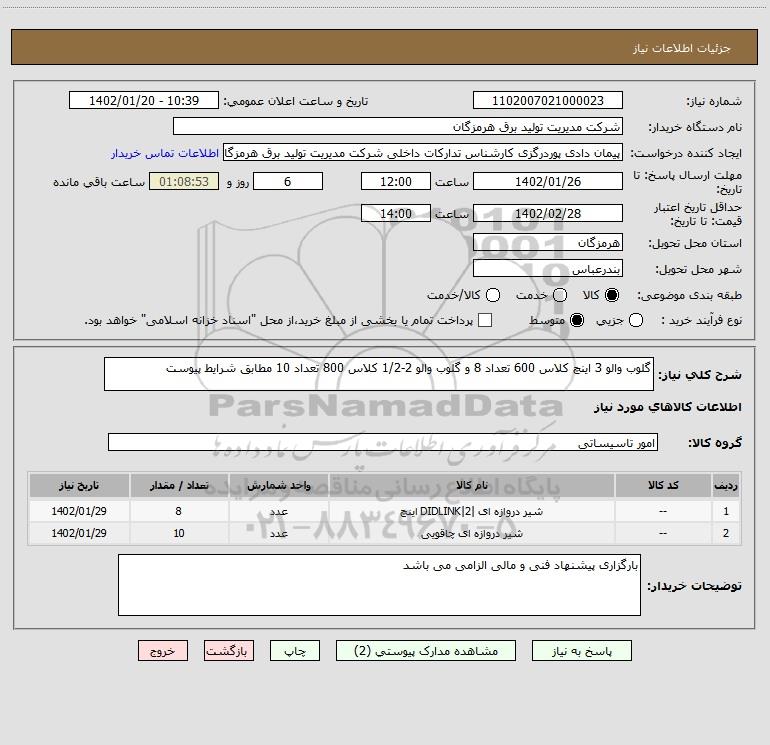This screenshot has width=770, height=745.
Task: Click need date in row 1
Action: (x=79, y=511)
